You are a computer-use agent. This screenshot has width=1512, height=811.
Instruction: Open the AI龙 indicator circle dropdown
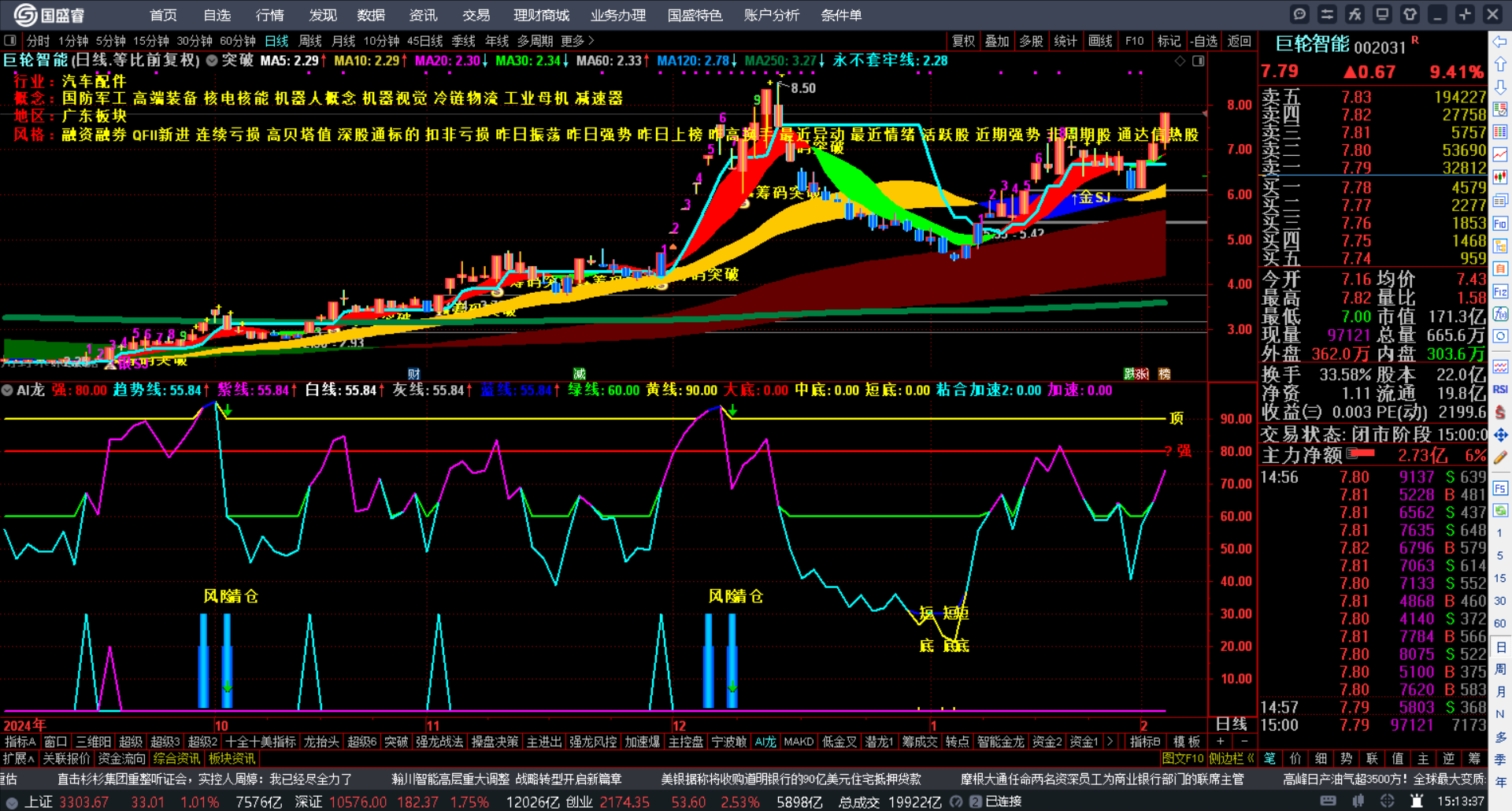click(x=7, y=391)
